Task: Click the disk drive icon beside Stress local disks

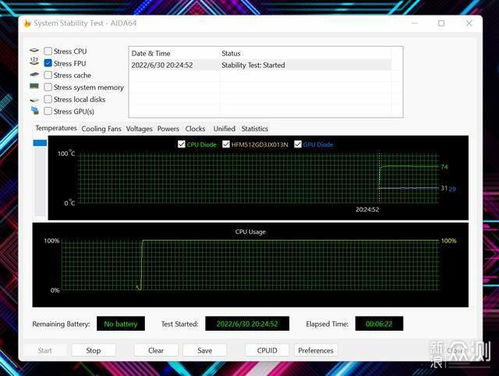Action: (x=34, y=100)
